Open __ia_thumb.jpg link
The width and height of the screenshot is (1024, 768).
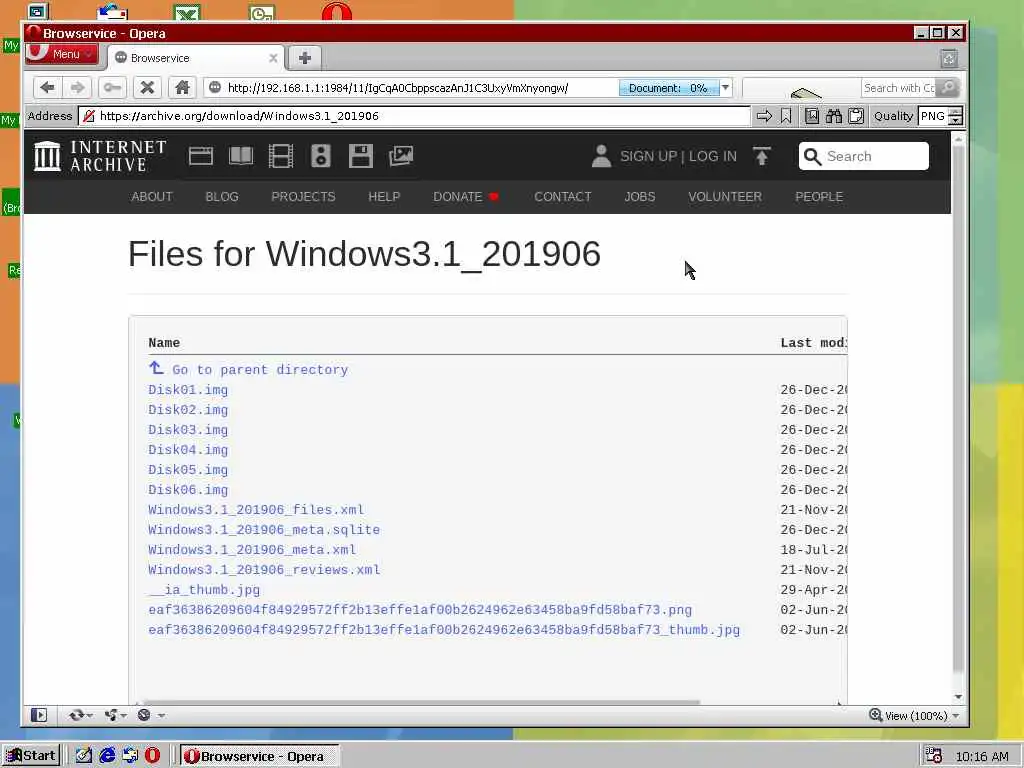[x=204, y=590]
